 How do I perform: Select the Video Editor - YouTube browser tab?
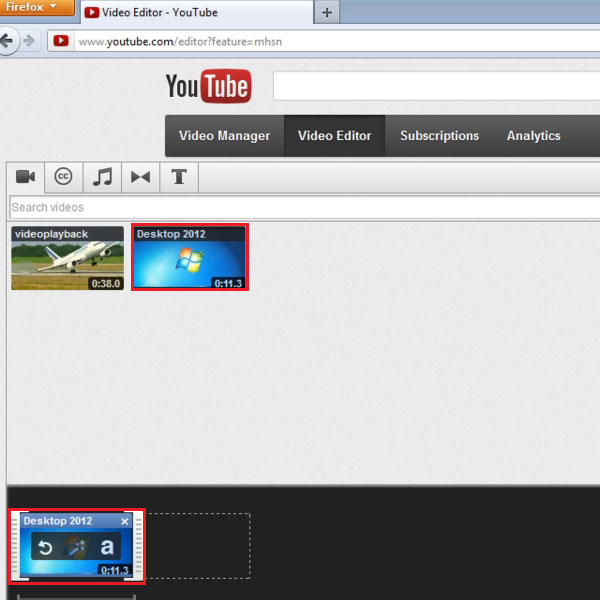197,12
